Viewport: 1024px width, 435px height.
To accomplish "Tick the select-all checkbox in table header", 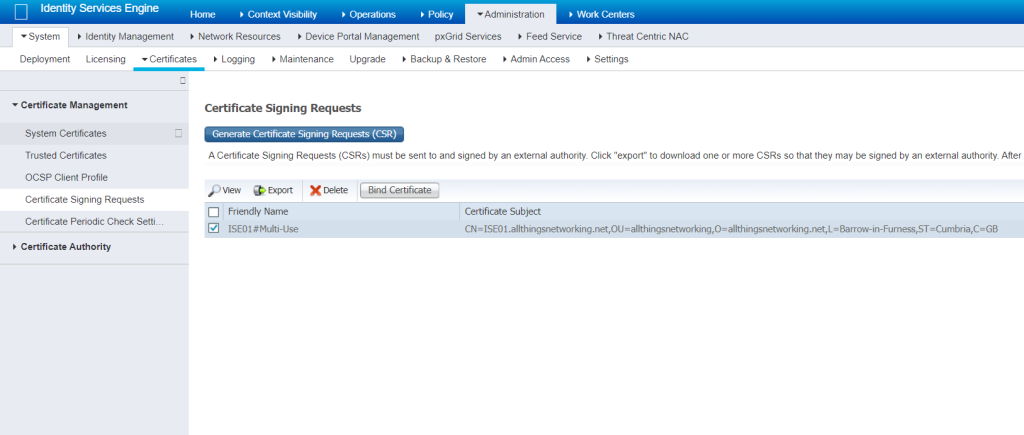I will tap(214, 212).
